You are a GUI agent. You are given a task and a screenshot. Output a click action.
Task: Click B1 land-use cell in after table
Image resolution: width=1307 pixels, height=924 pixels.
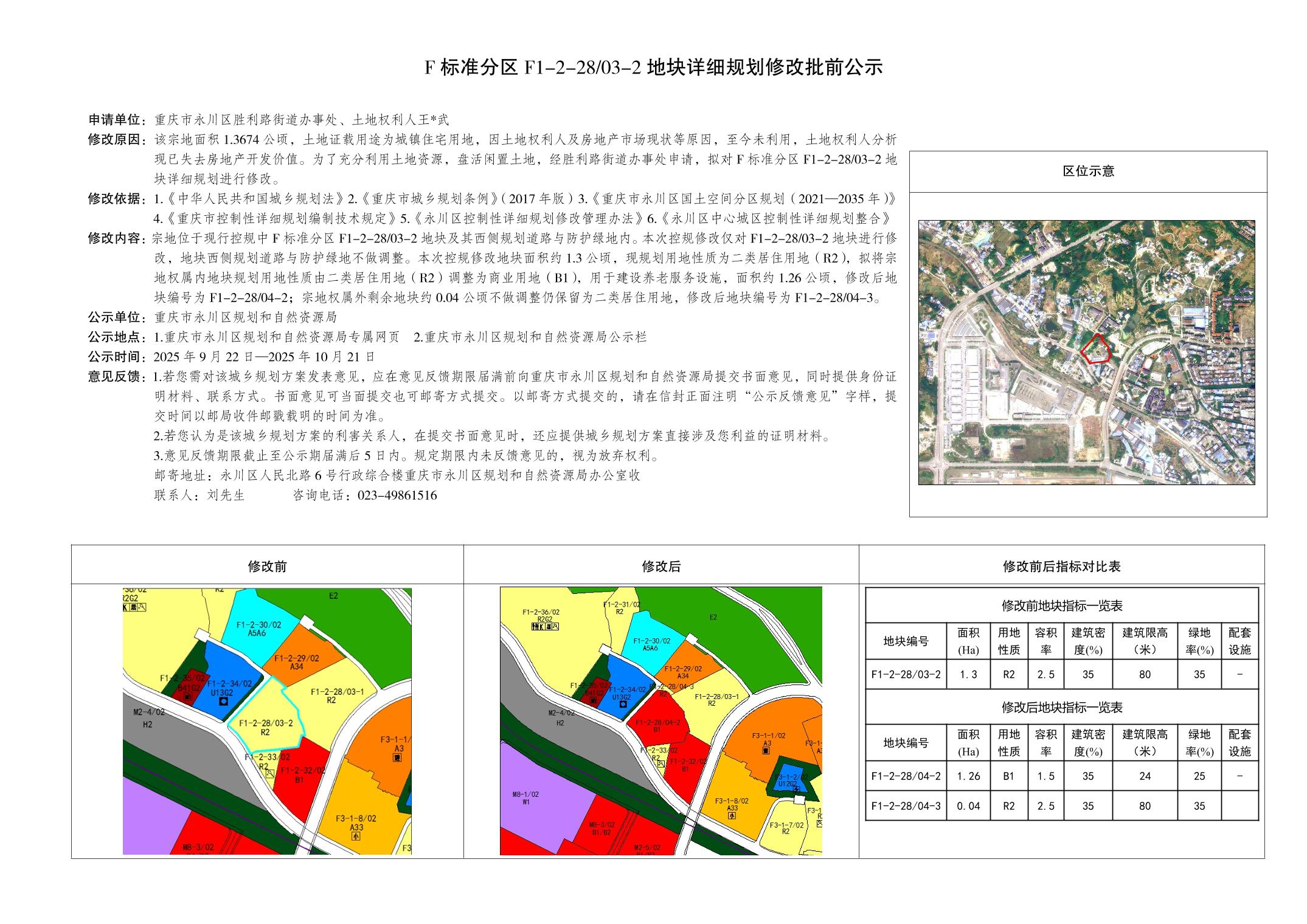point(1008,776)
